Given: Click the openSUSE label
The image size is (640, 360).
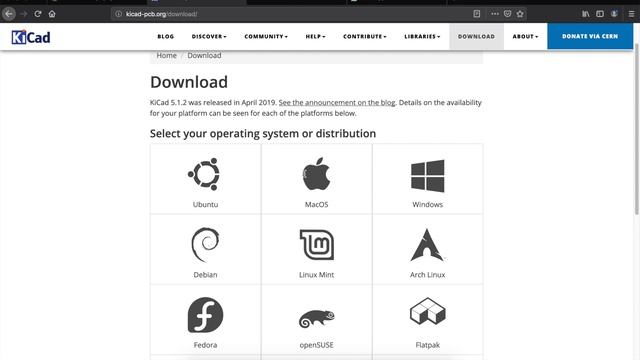Looking at the screenshot, I should (x=316, y=345).
